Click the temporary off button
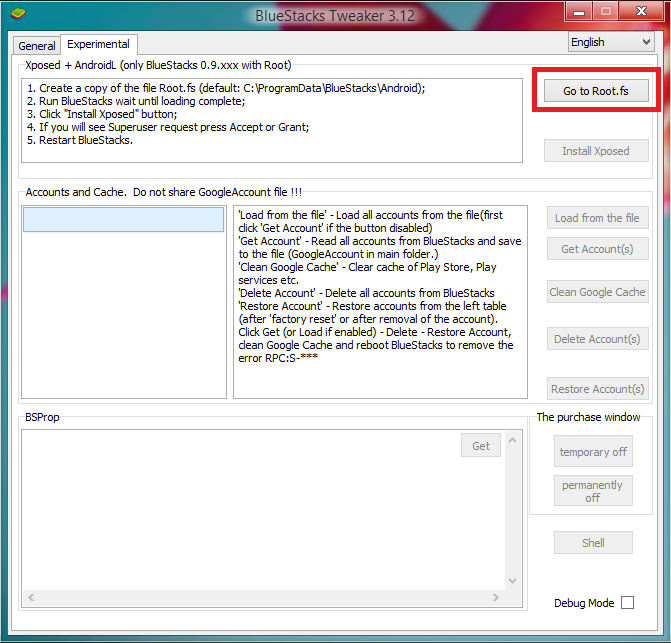 (593, 451)
